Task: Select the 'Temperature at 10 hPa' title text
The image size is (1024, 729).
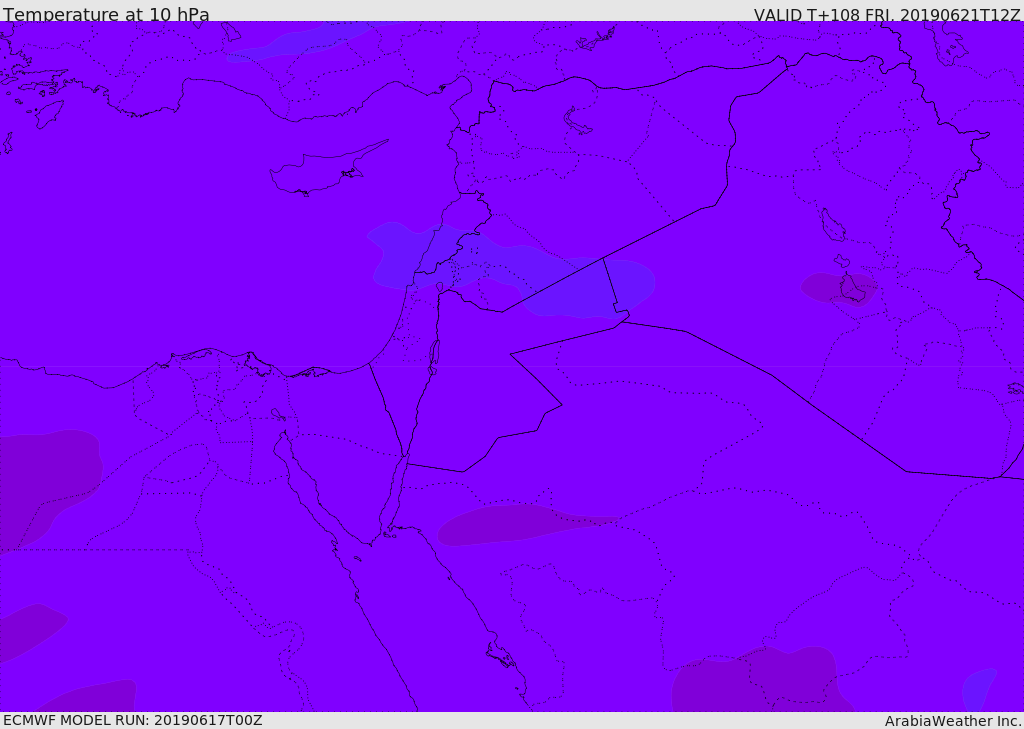Action: coord(106,14)
